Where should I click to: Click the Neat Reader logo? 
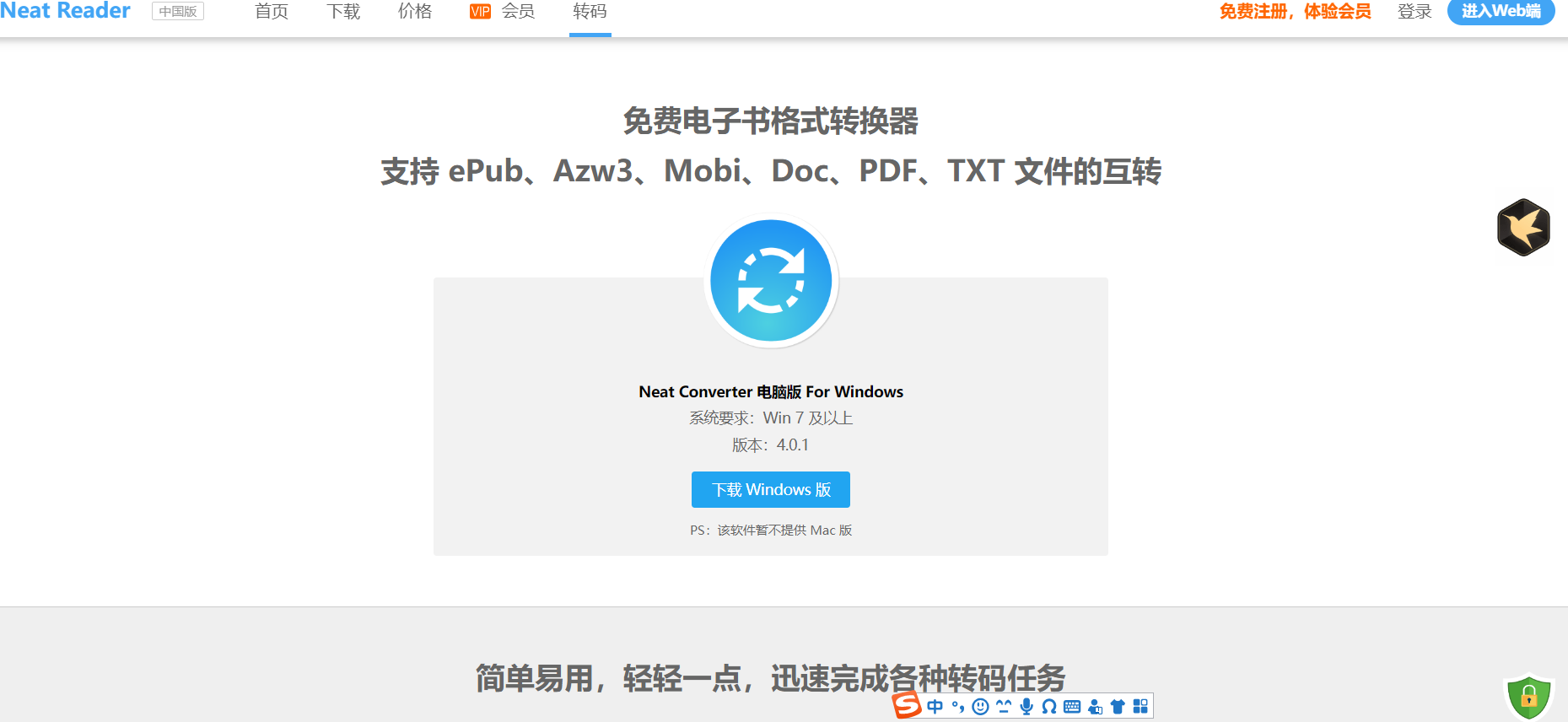(66, 11)
